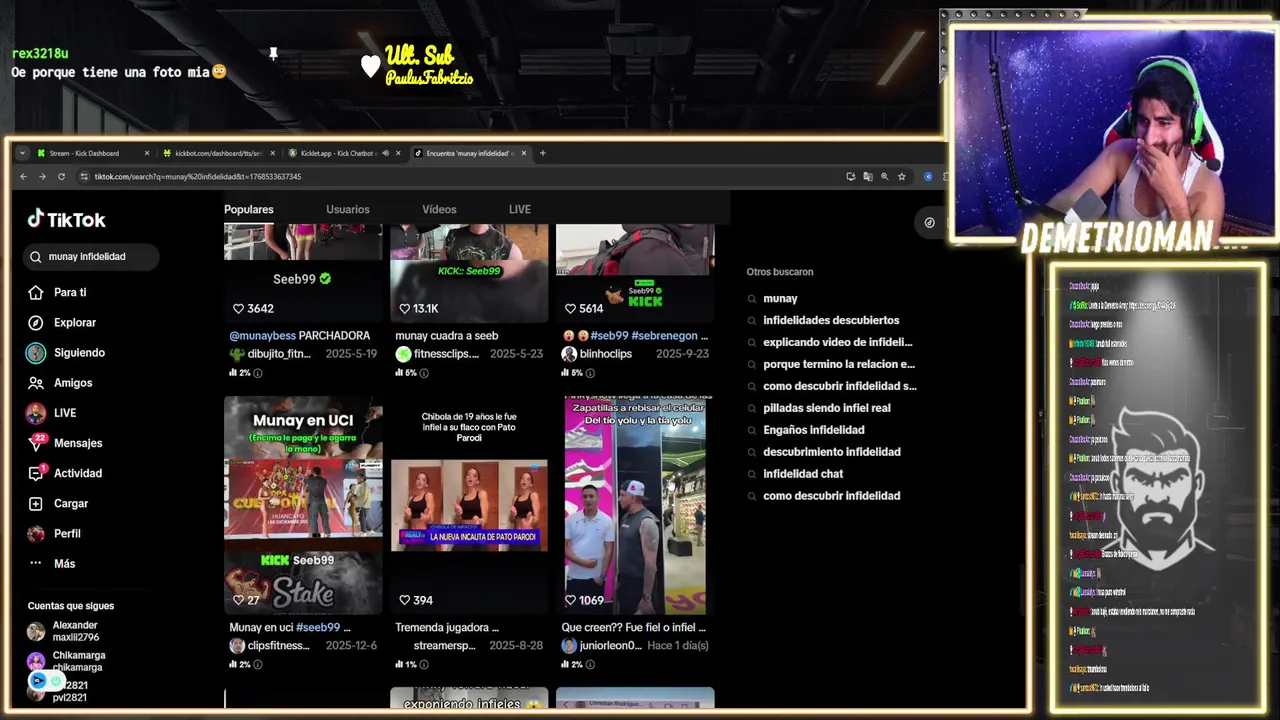Open the 'Munay en UCI' video thumbnail
This screenshot has width=1280, height=720.
pyautogui.click(x=303, y=505)
